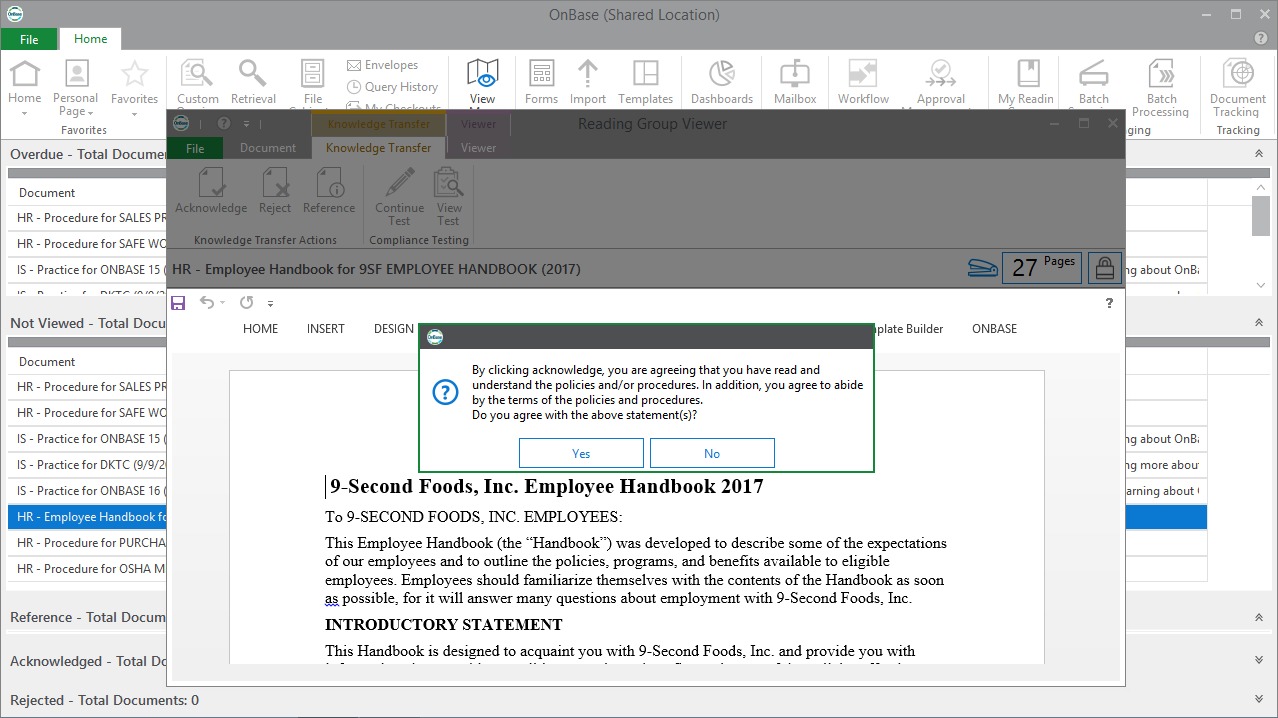Click the Acknowledge icon in Knowledge Transfer Actions

click(x=211, y=190)
